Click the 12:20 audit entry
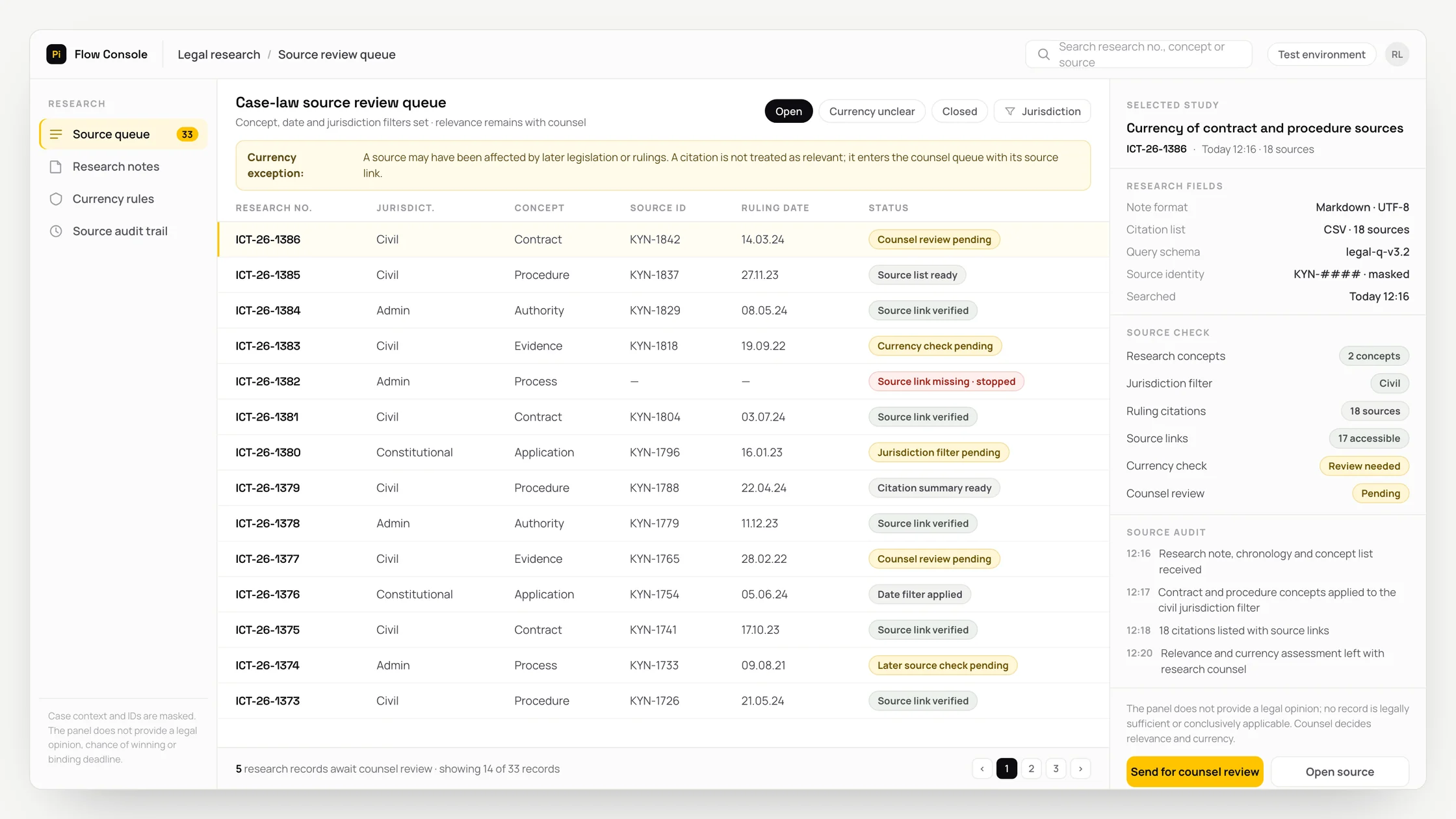 [1267, 661]
